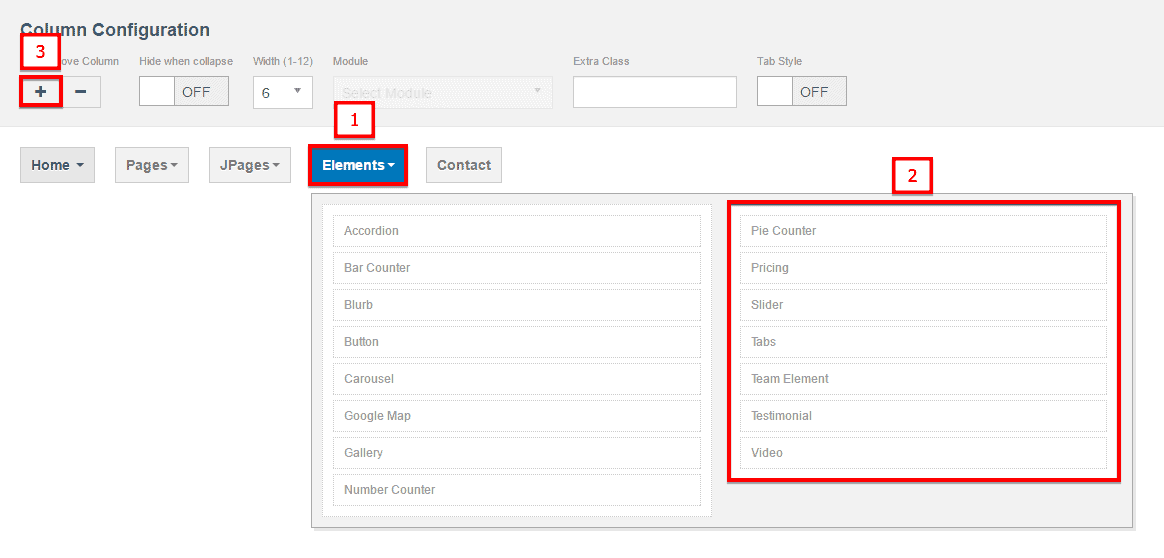Select the Google Map element
The image size is (1164, 558).
click(517, 416)
